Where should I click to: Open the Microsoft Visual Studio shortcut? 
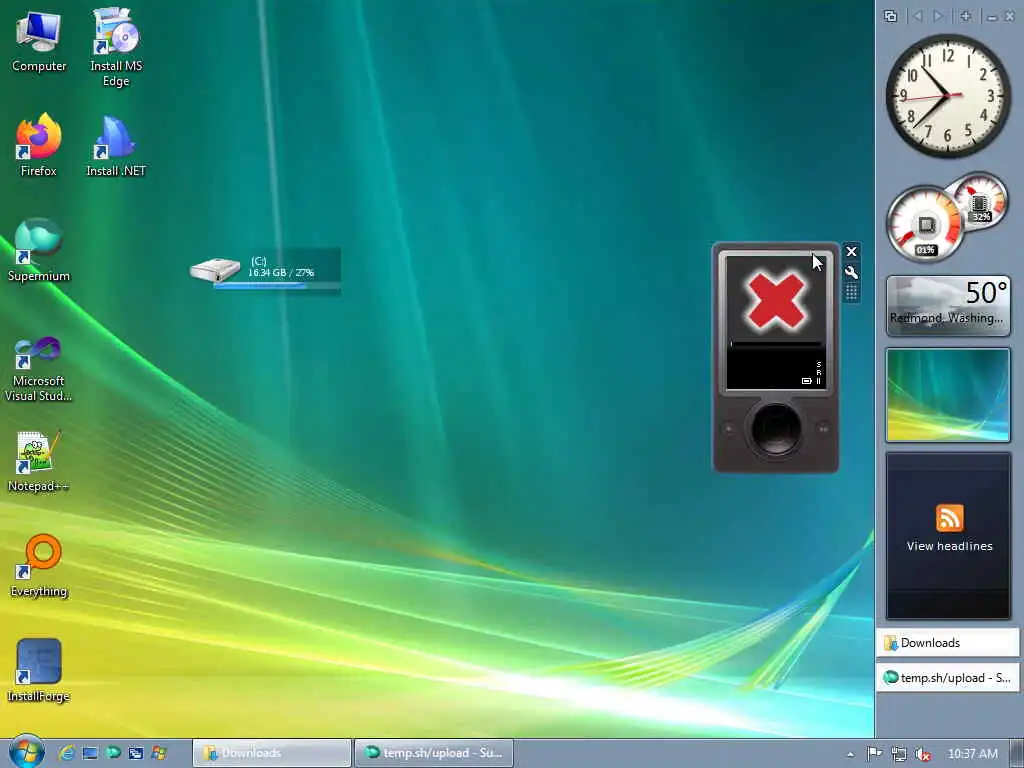click(x=39, y=370)
